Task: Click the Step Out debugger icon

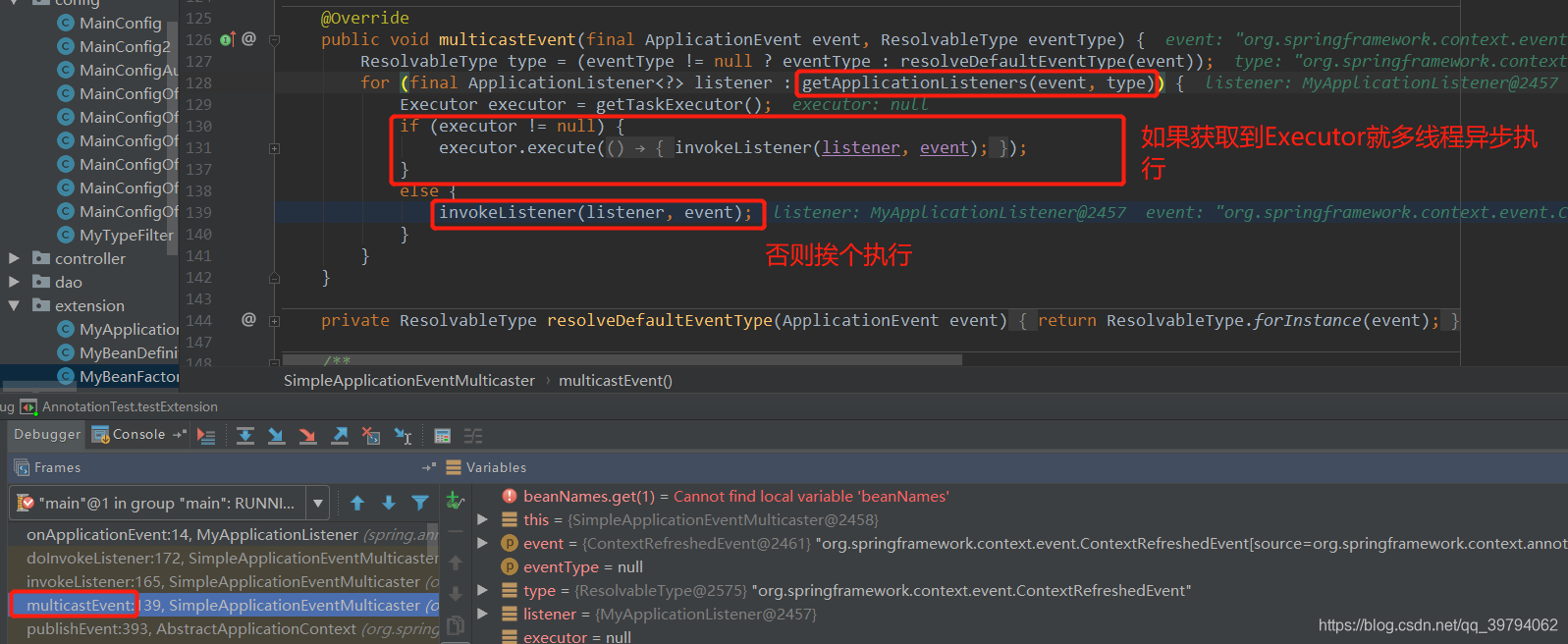Action: coord(340,436)
